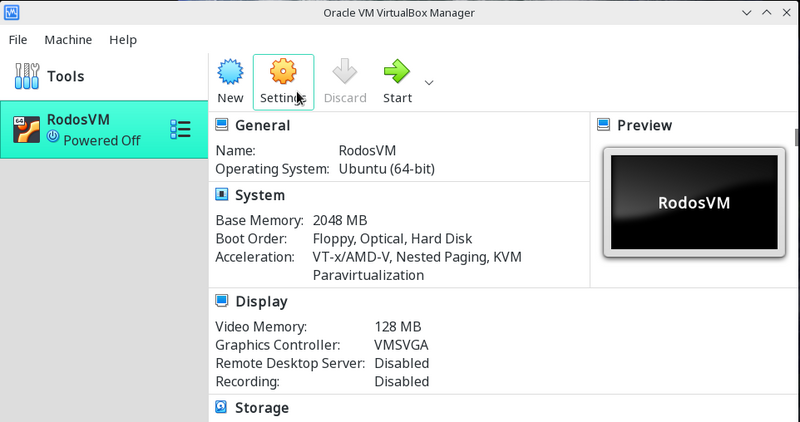Collapse the Preview section header
This screenshot has width=800, height=422.
click(x=644, y=125)
